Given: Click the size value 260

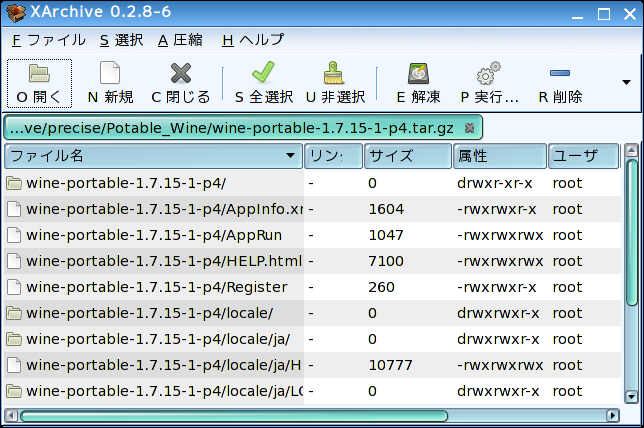Looking at the screenshot, I should pyautogui.click(x=381, y=287).
